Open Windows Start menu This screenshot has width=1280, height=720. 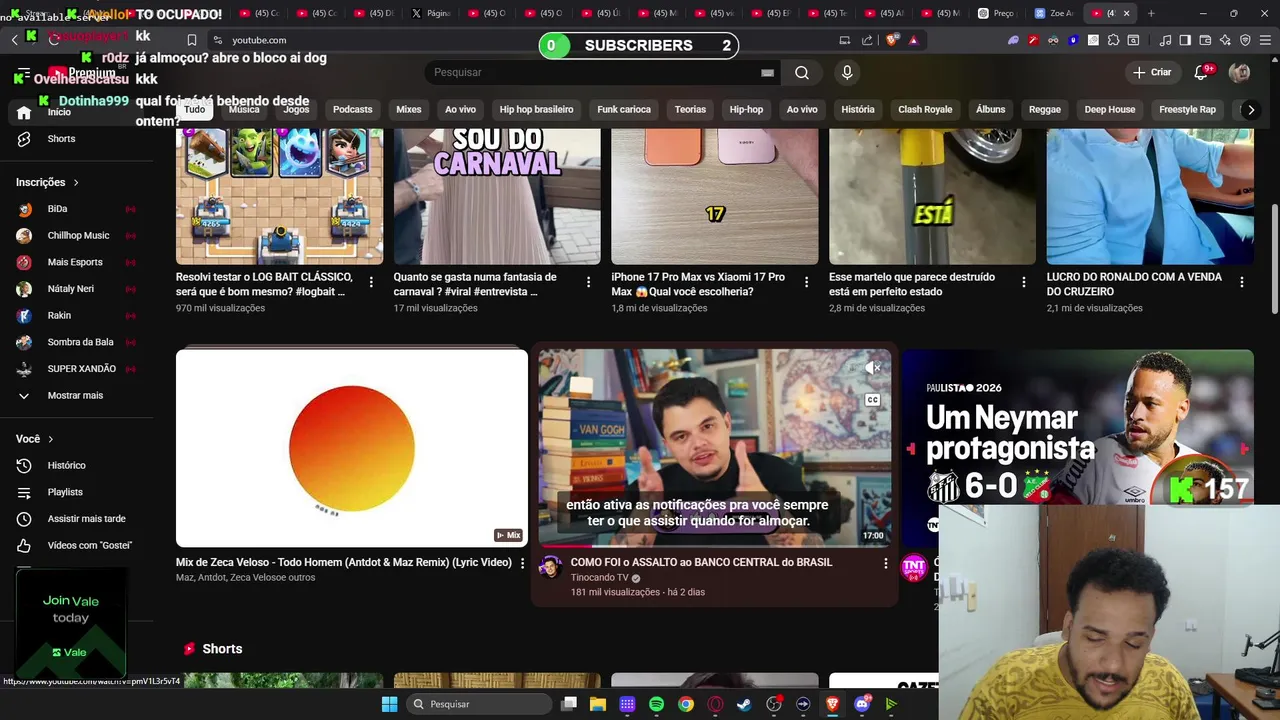pos(389,704)
